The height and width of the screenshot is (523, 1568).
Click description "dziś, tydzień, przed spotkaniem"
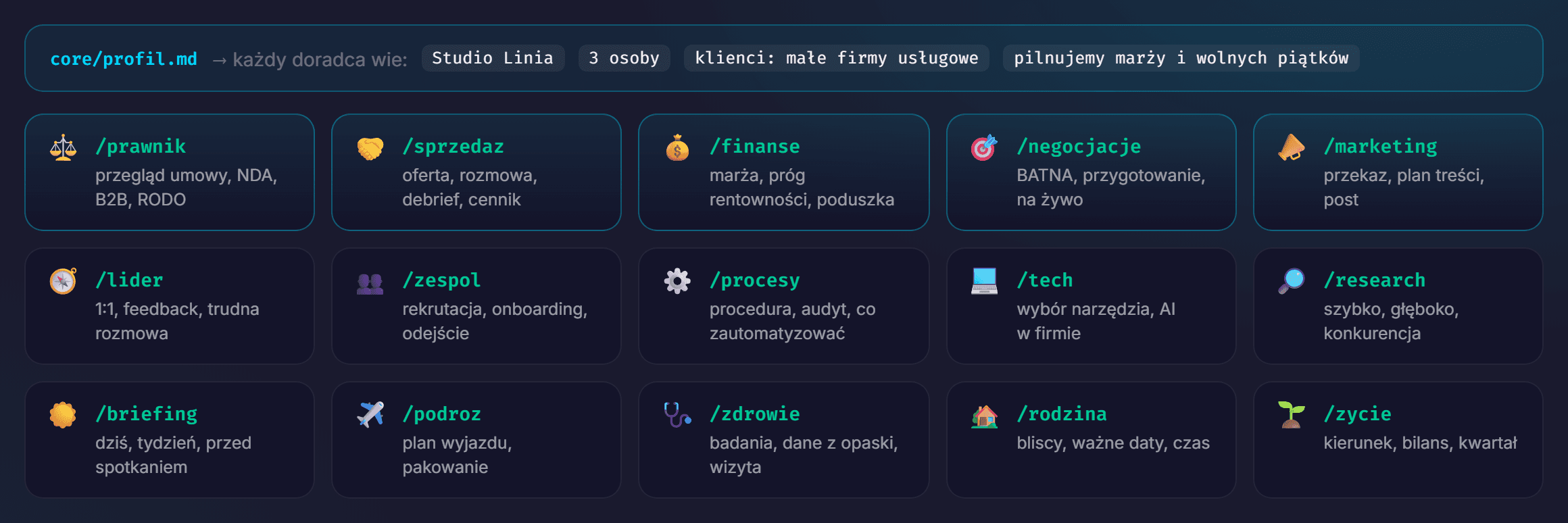[174, 455]
